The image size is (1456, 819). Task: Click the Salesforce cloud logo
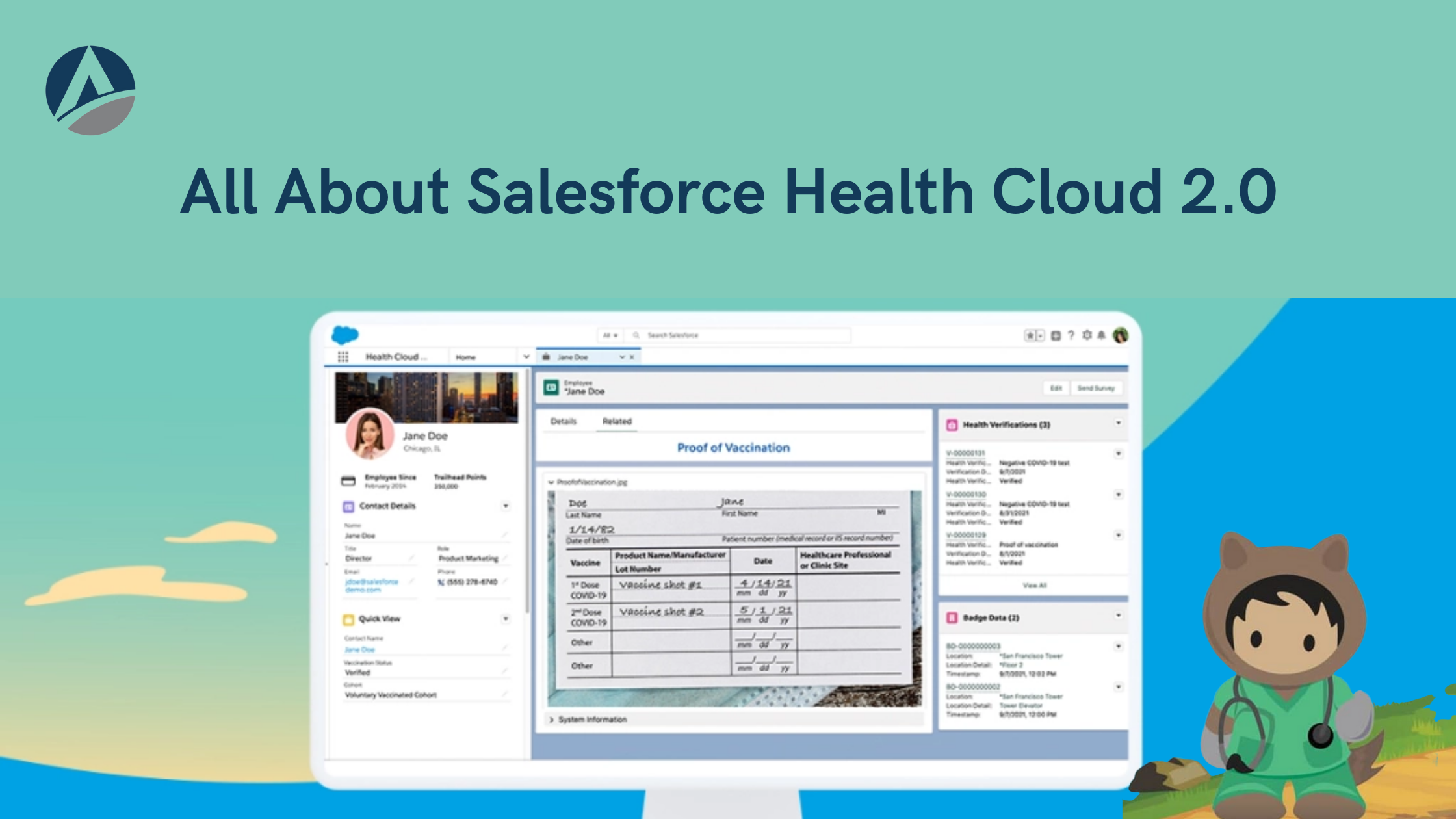pyautogui.click(x=345, y=335)
